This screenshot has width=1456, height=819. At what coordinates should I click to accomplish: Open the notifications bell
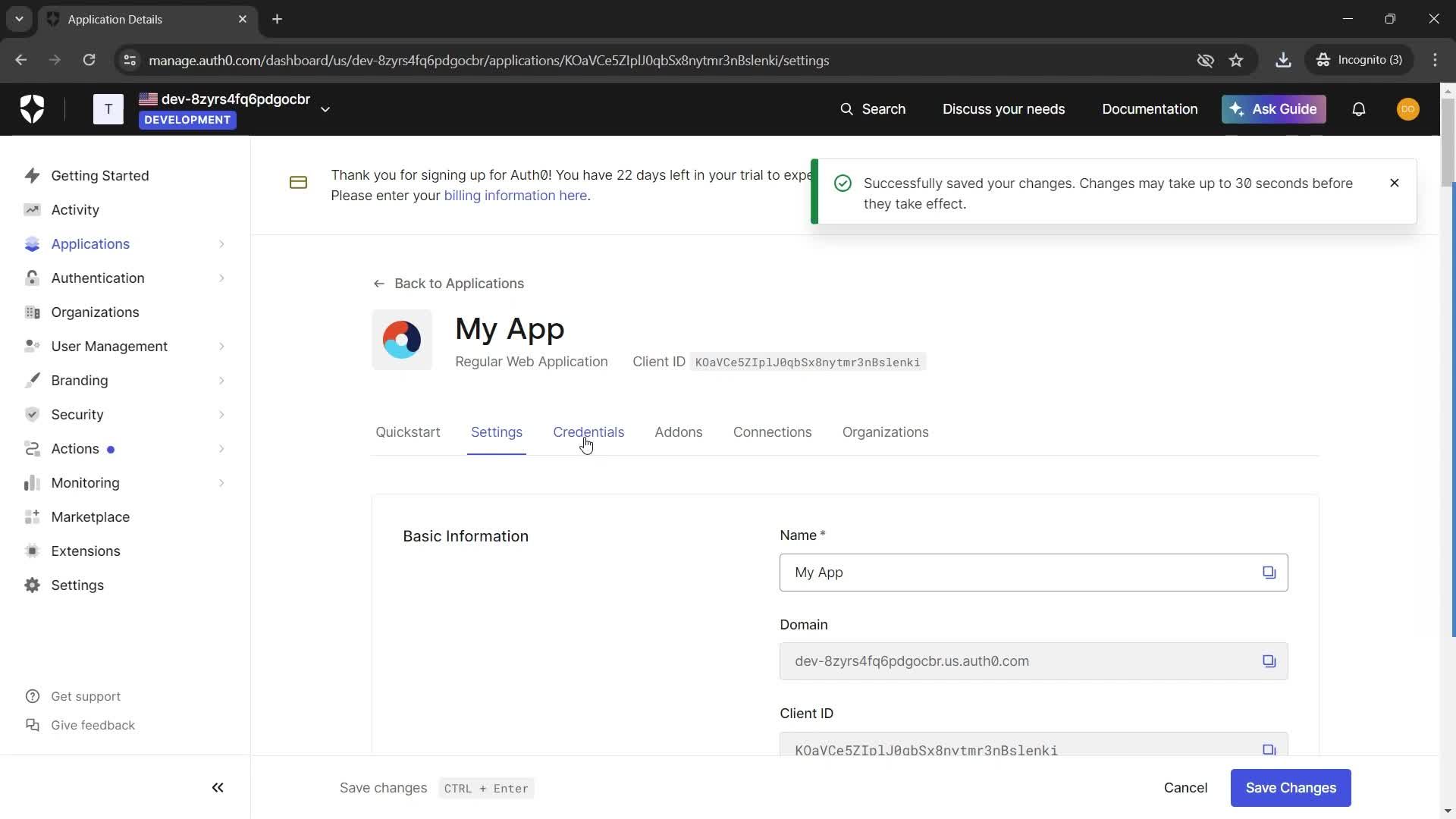pos(1358,109)
